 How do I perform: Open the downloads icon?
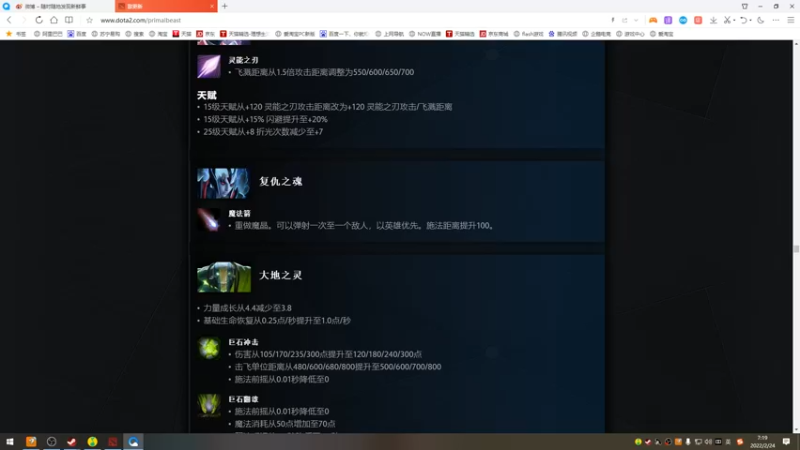(713, 20)
